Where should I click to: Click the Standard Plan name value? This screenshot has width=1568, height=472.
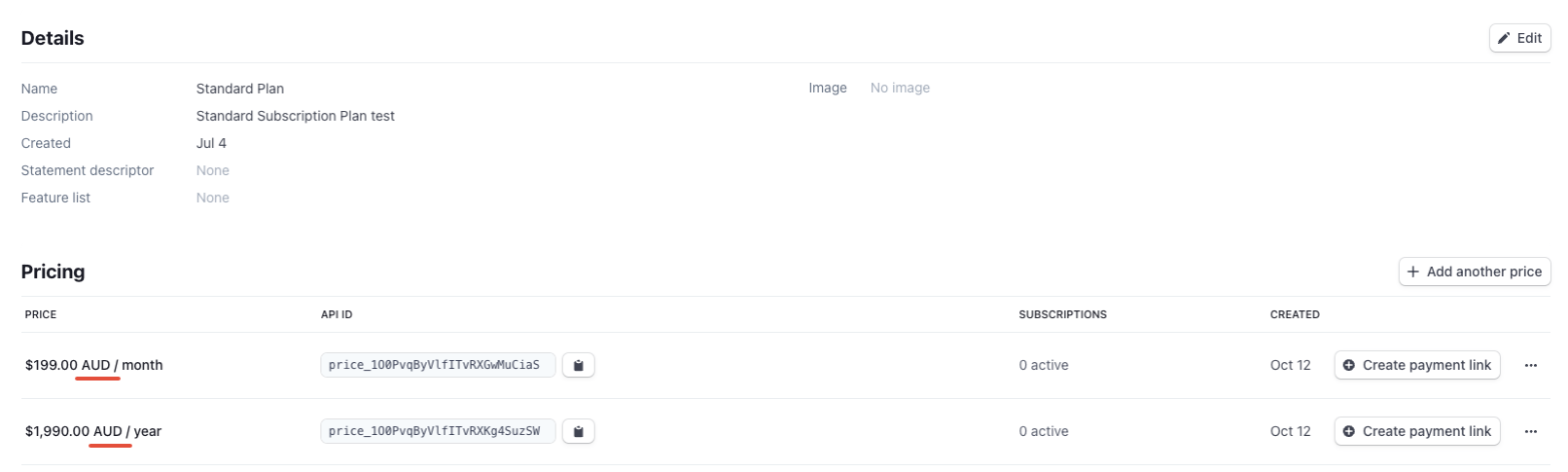(240, 89)
